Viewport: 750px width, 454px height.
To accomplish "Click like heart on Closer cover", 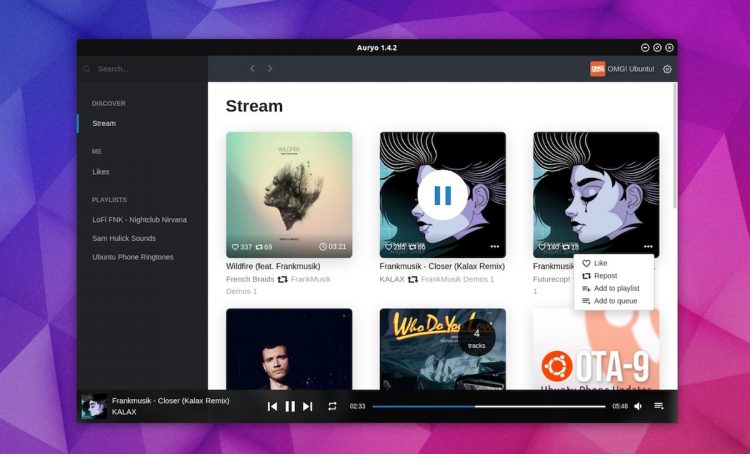I will (x=388, y=247).
